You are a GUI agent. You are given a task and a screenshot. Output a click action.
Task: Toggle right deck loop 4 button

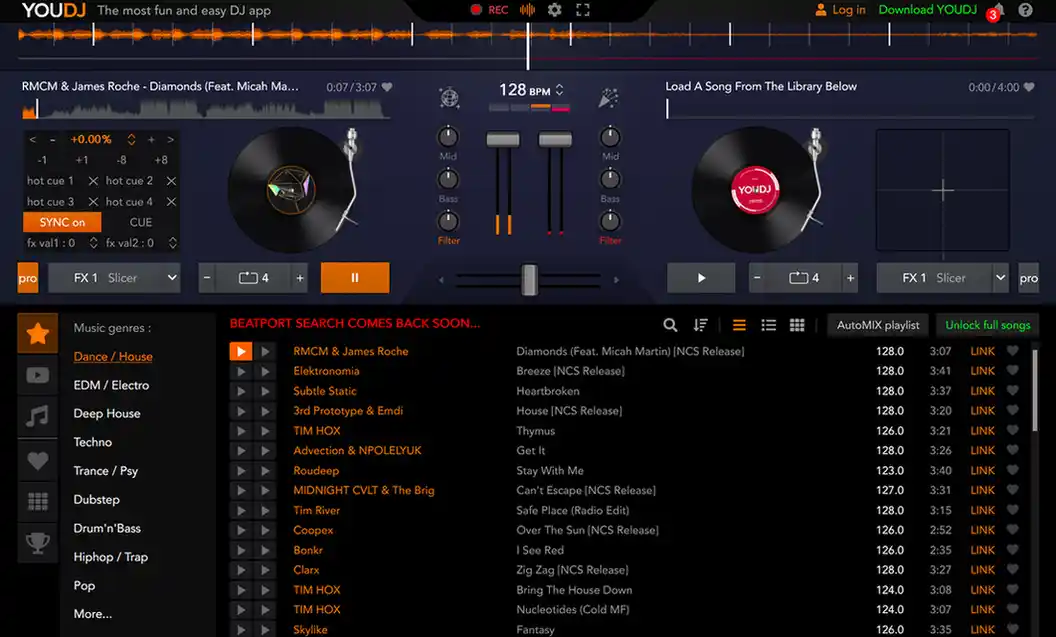pos(804,278)
